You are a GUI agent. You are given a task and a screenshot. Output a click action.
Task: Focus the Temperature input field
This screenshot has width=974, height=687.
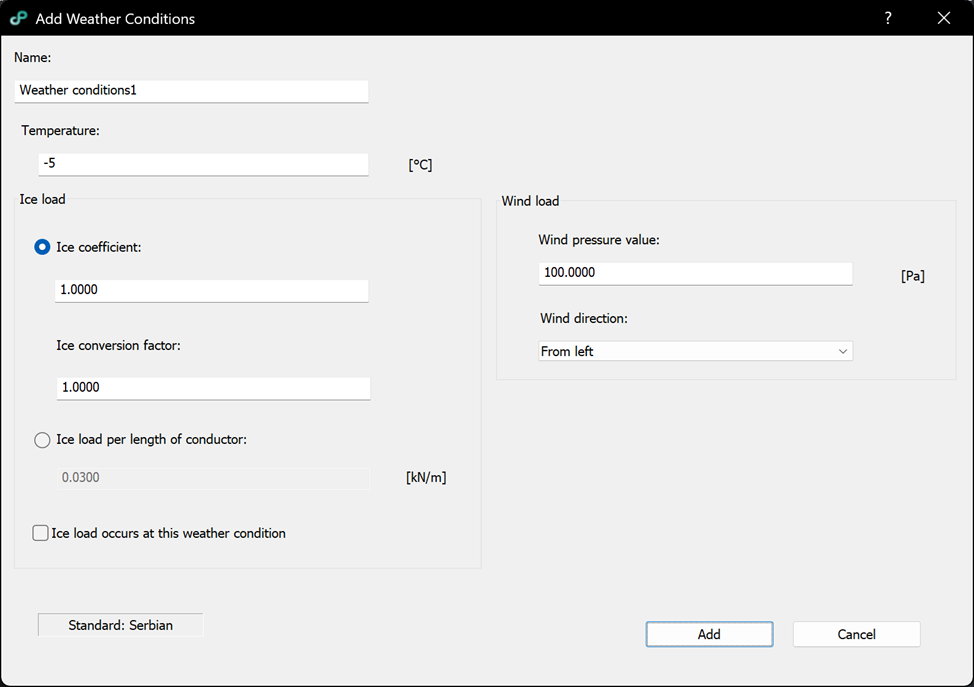(203, 163)
